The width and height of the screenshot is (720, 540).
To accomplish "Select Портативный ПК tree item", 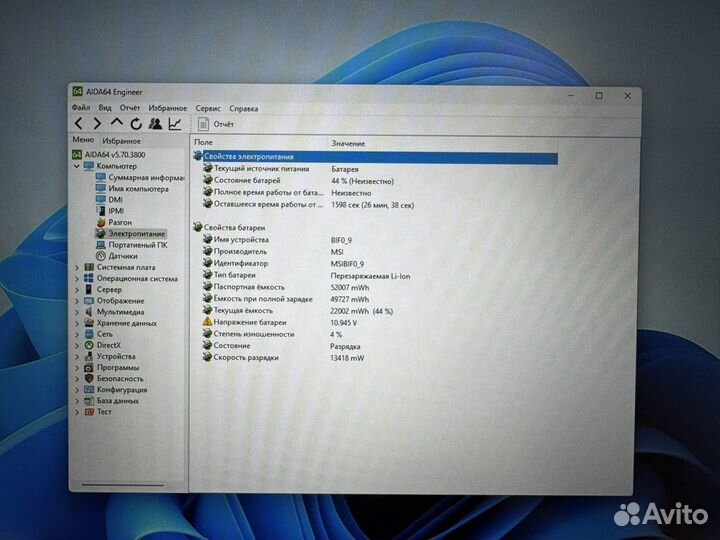I will (137, 245).
